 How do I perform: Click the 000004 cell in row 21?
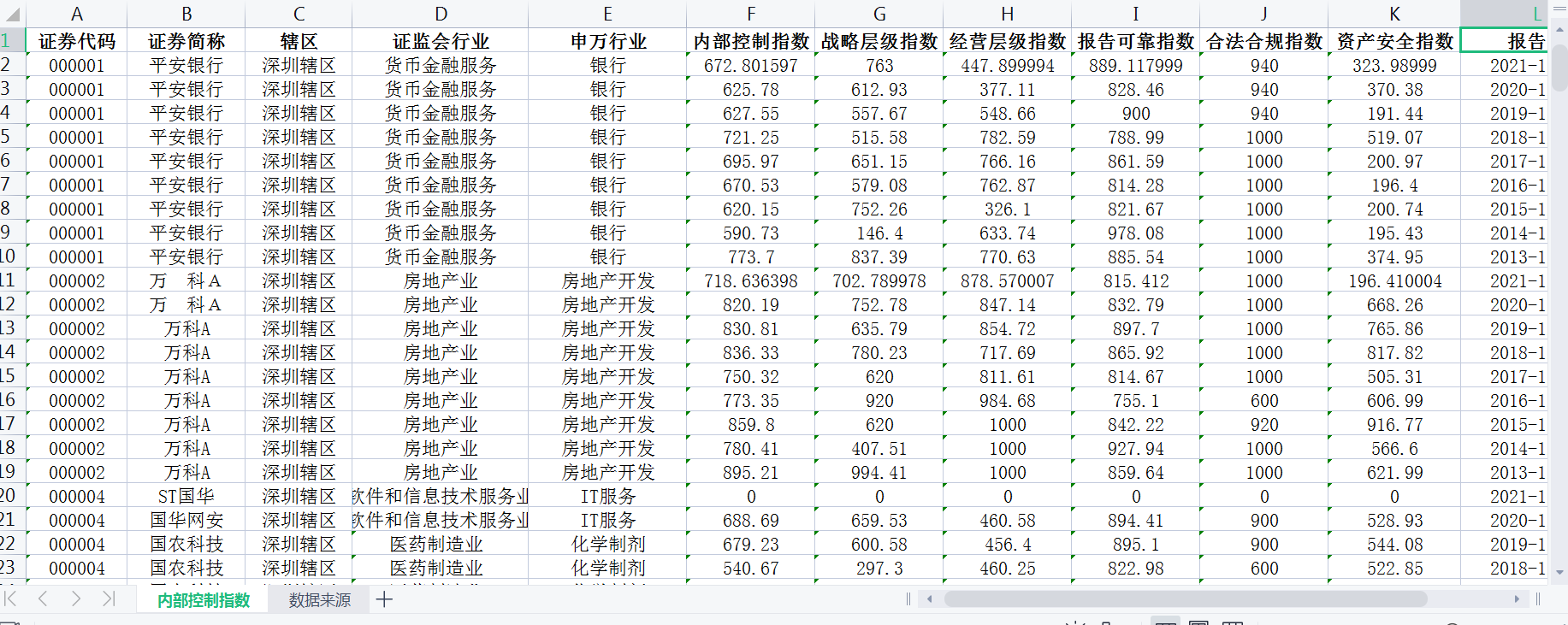[x=77, y=520]
